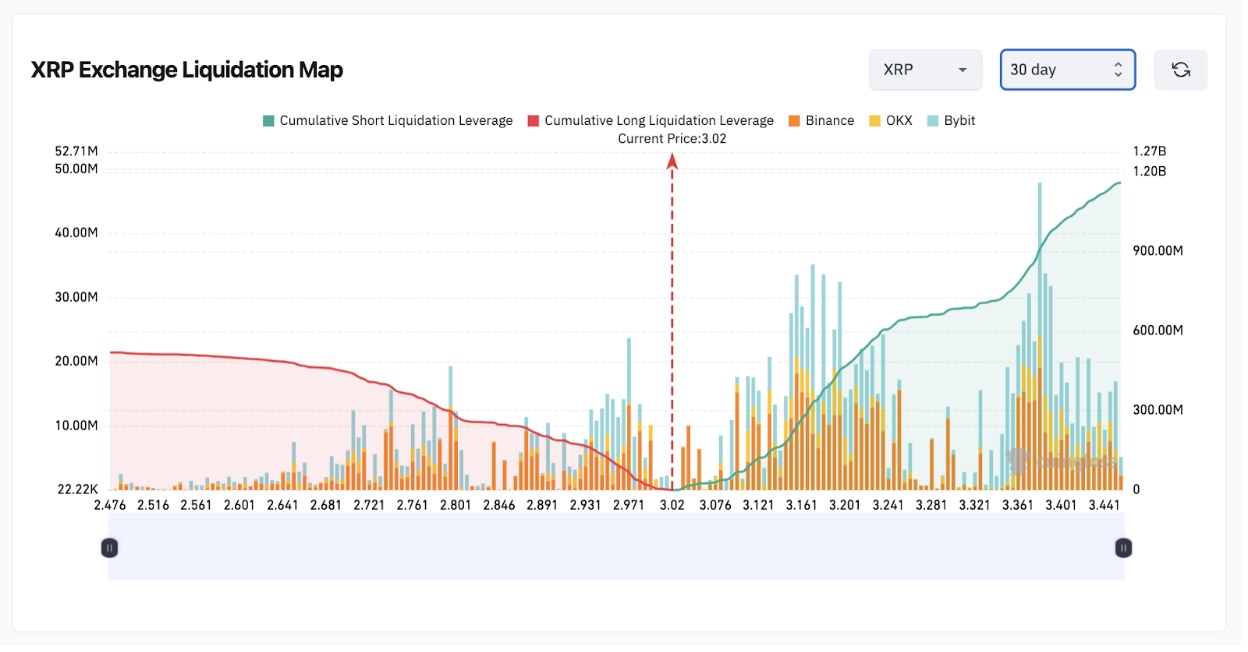This screenshot has width=1248, height=652.
Task: Click the 3.361 x-axis label
Action: pos(1017,505)
